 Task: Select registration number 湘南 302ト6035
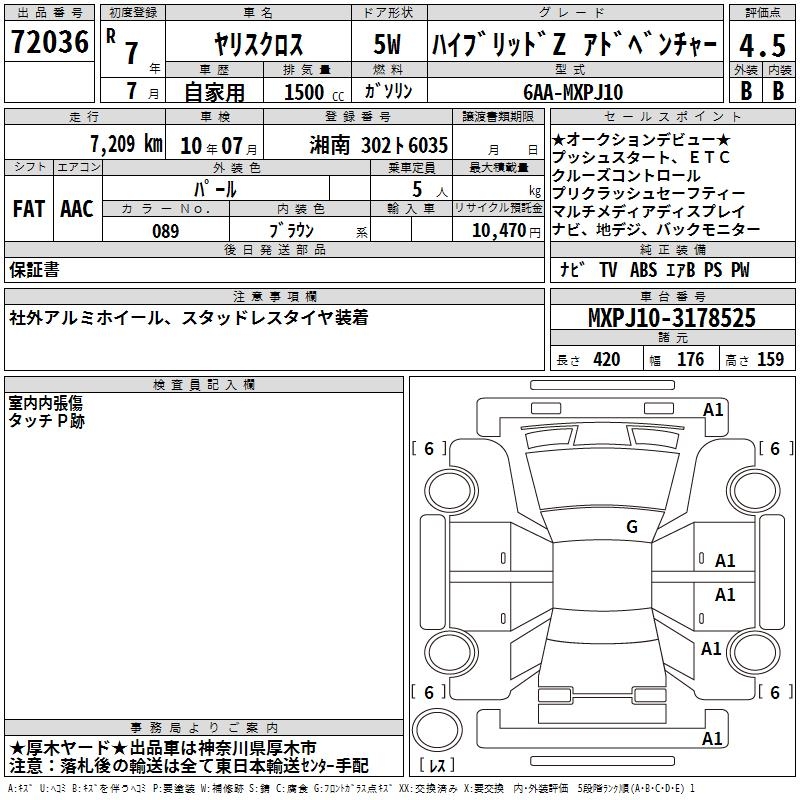click(x=379, y=145)
